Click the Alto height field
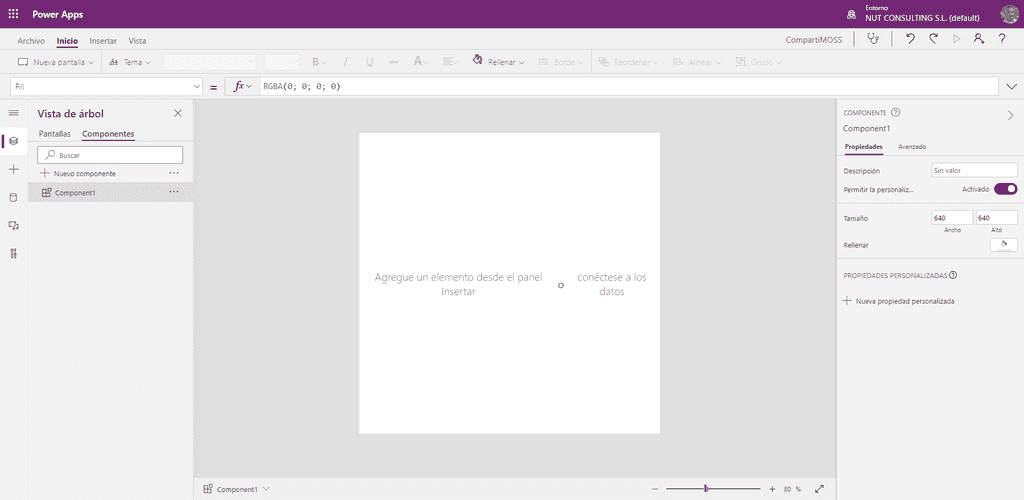 pyautogui.click(x=997, y=217)
